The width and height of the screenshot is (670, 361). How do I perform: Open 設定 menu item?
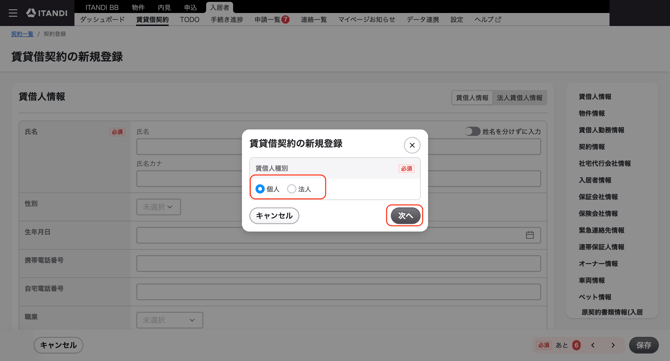pyautogui.click(x=457, y=20)
